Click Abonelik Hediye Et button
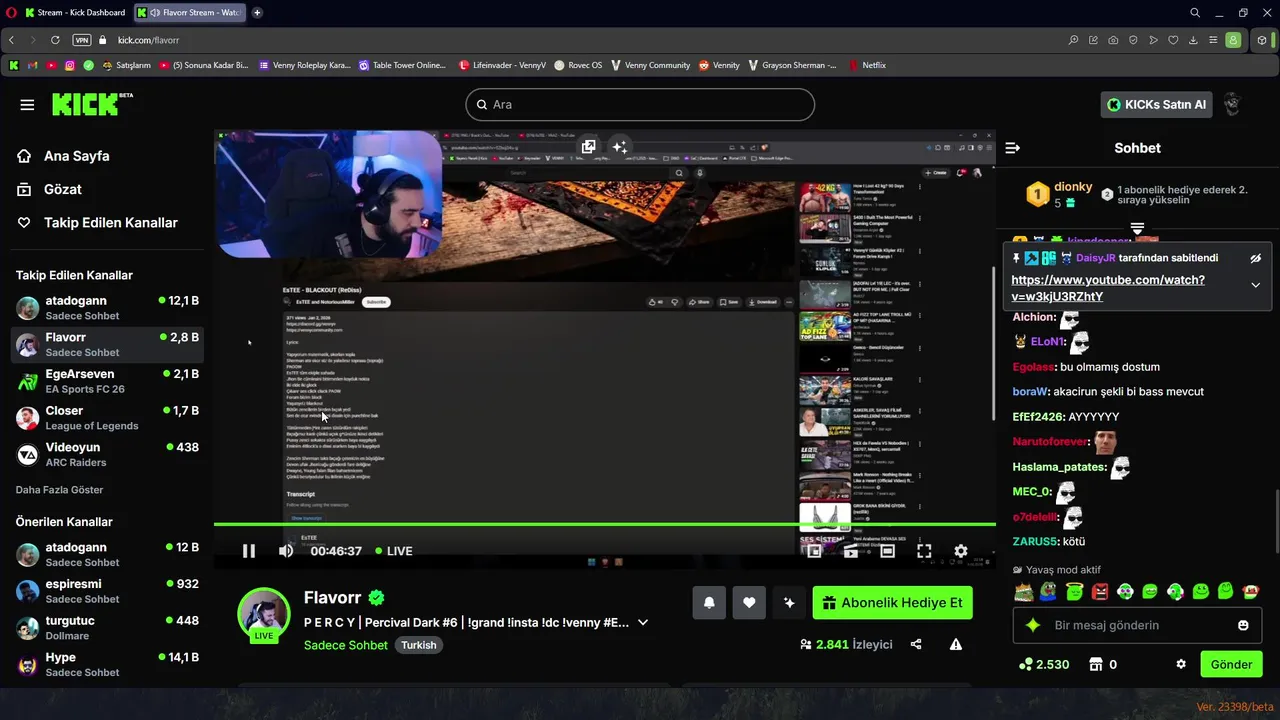1280x720 pixels. (x=892, y=602)
